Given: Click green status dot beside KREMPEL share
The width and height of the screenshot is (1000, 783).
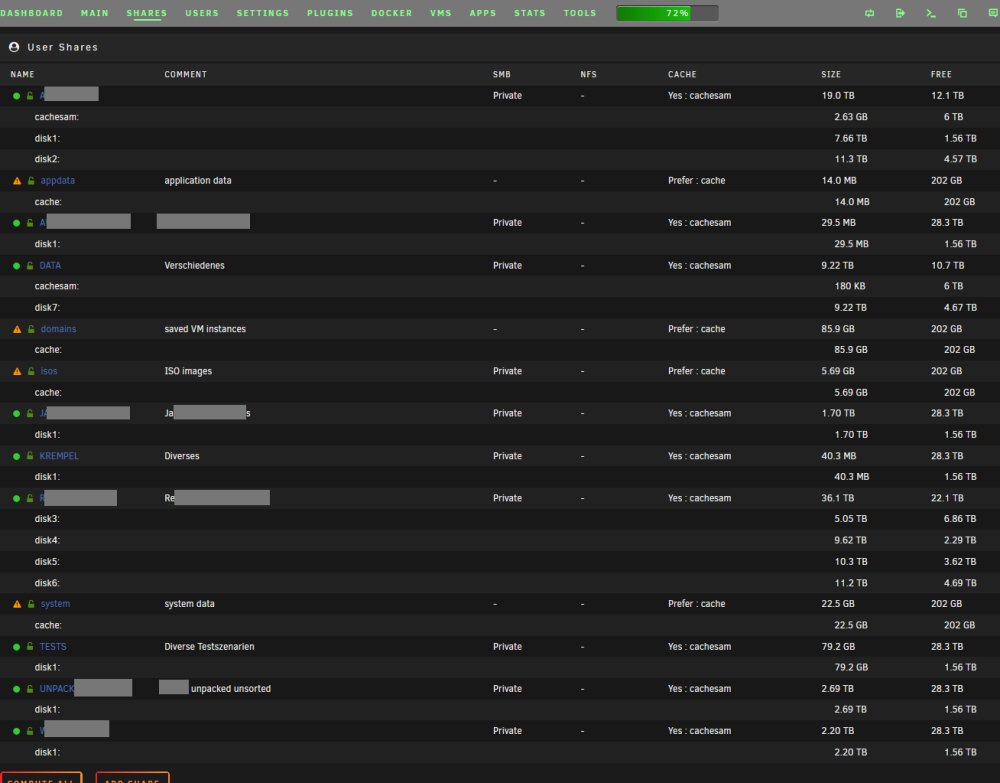Looking at the screenshot, I should click(17, 457).
